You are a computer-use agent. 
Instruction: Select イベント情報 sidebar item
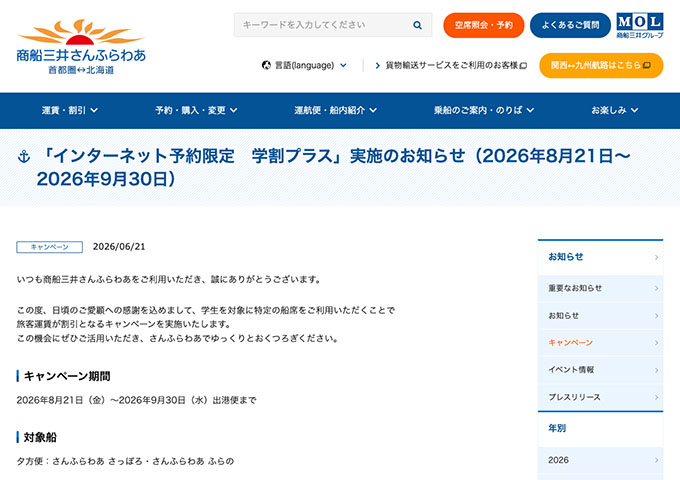coord(600,370)
